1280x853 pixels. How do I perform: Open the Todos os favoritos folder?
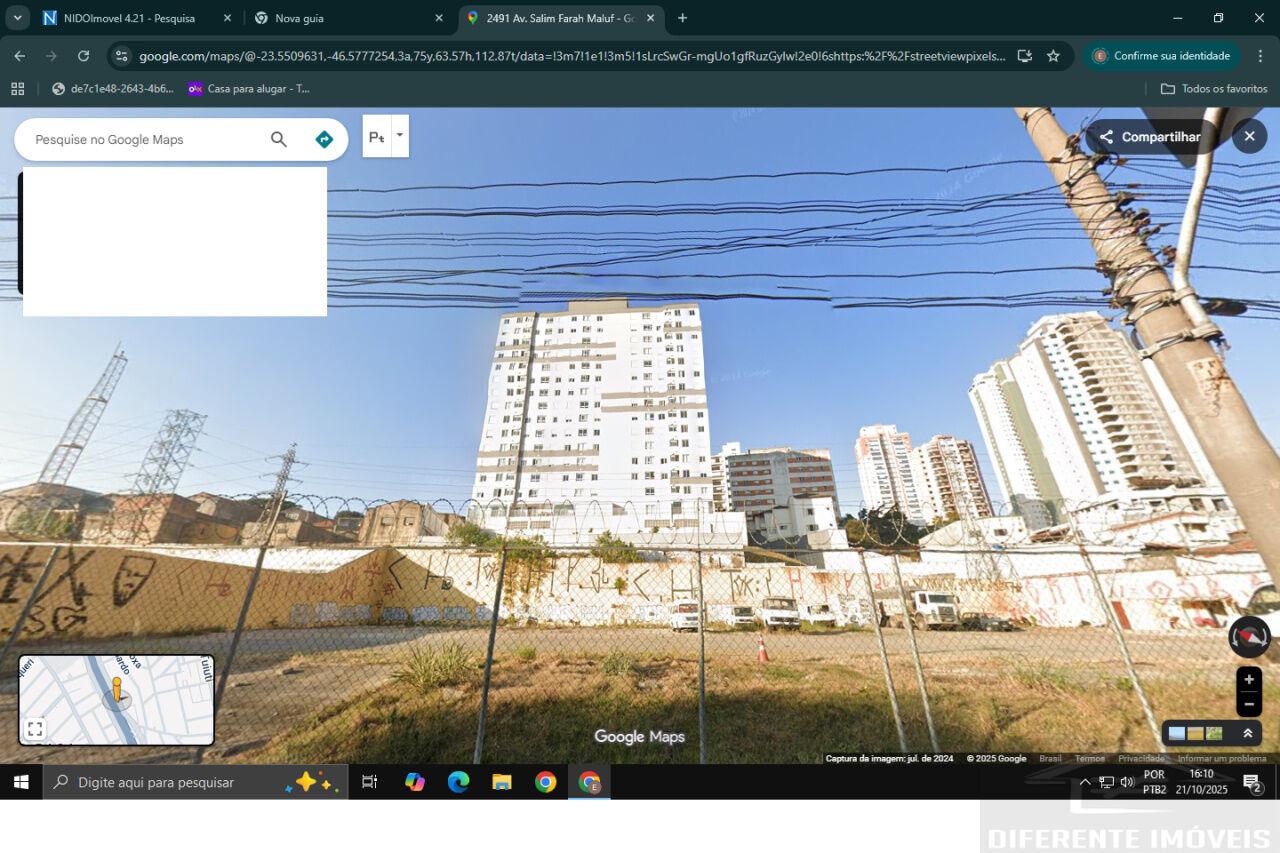[x=1213, y=89]
